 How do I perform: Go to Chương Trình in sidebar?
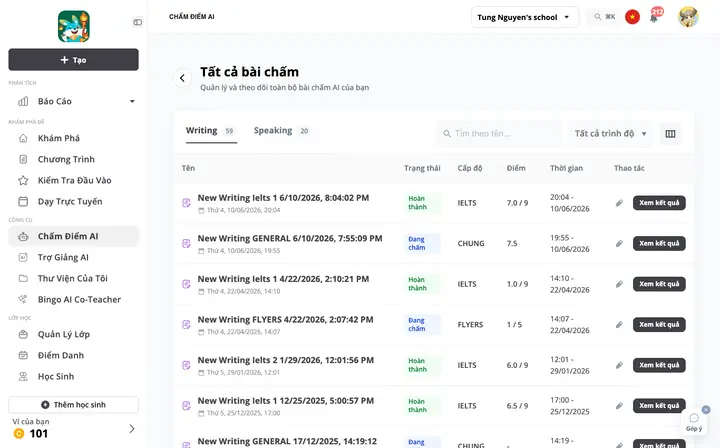click(x=73, y=159)
